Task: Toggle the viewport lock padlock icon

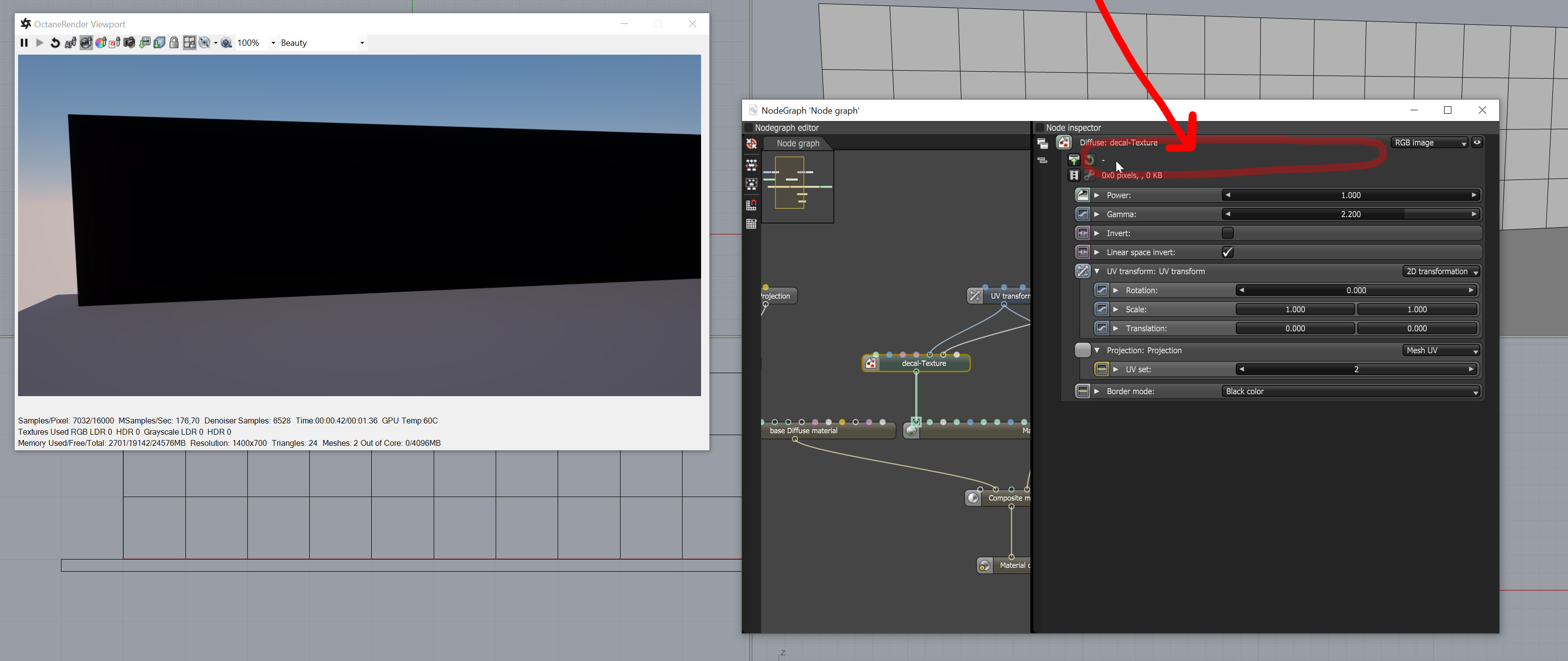Action: pyautogui.click(x=174, y=42)
